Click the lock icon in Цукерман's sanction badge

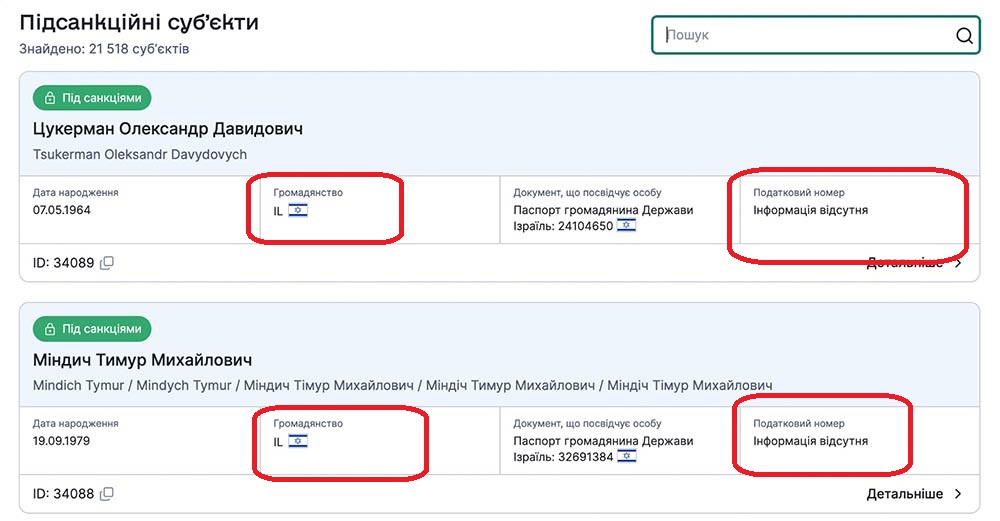(51, 98)
